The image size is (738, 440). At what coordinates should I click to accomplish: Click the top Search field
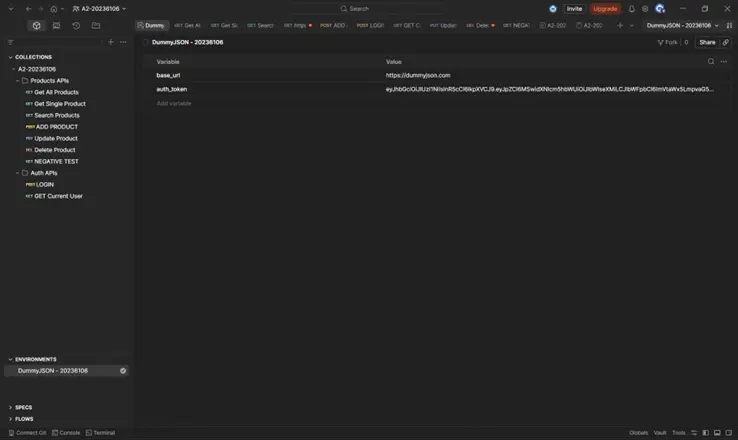369,8
